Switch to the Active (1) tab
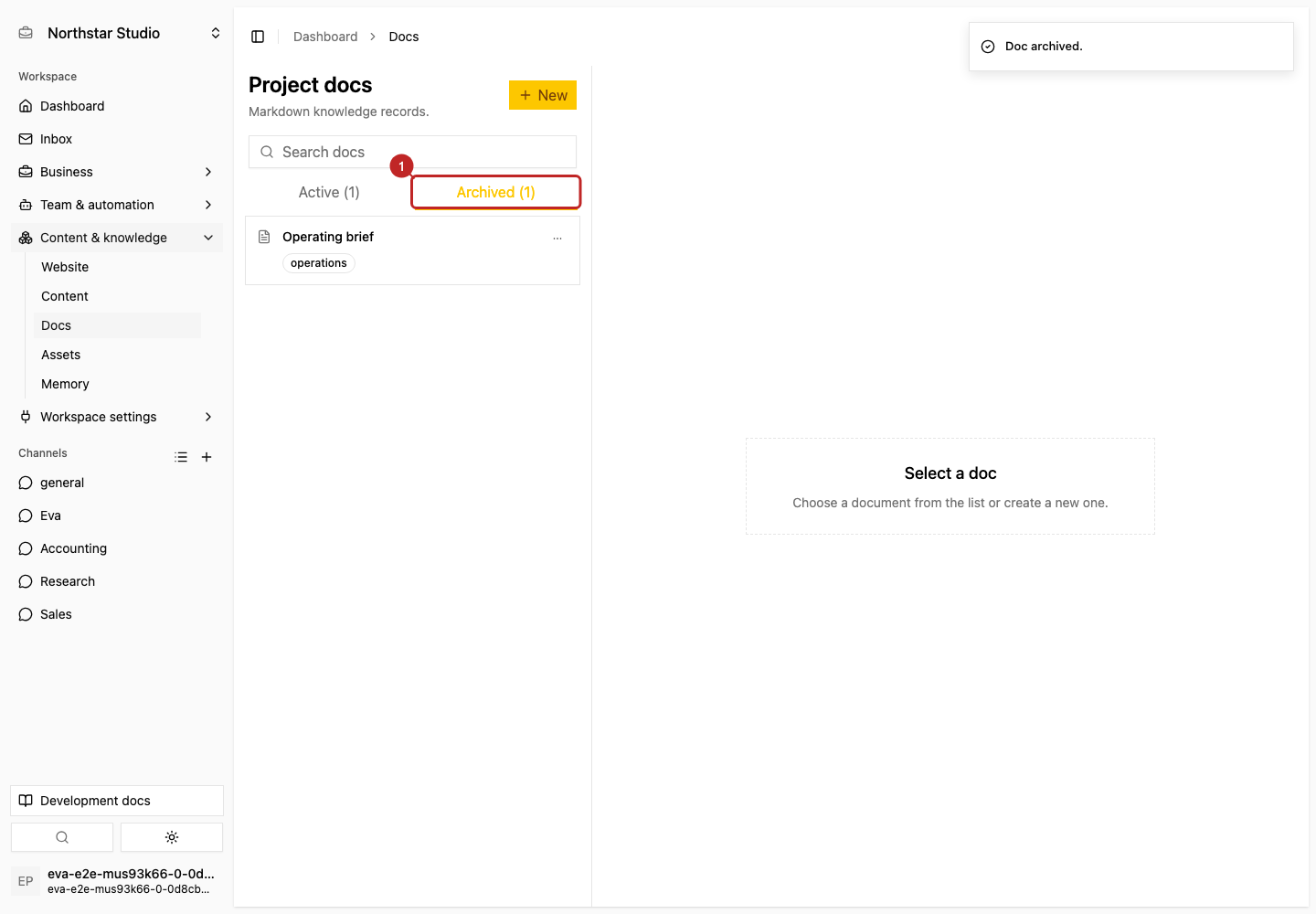This screenshot has height=914, width=1316. (x=329, y=192)
